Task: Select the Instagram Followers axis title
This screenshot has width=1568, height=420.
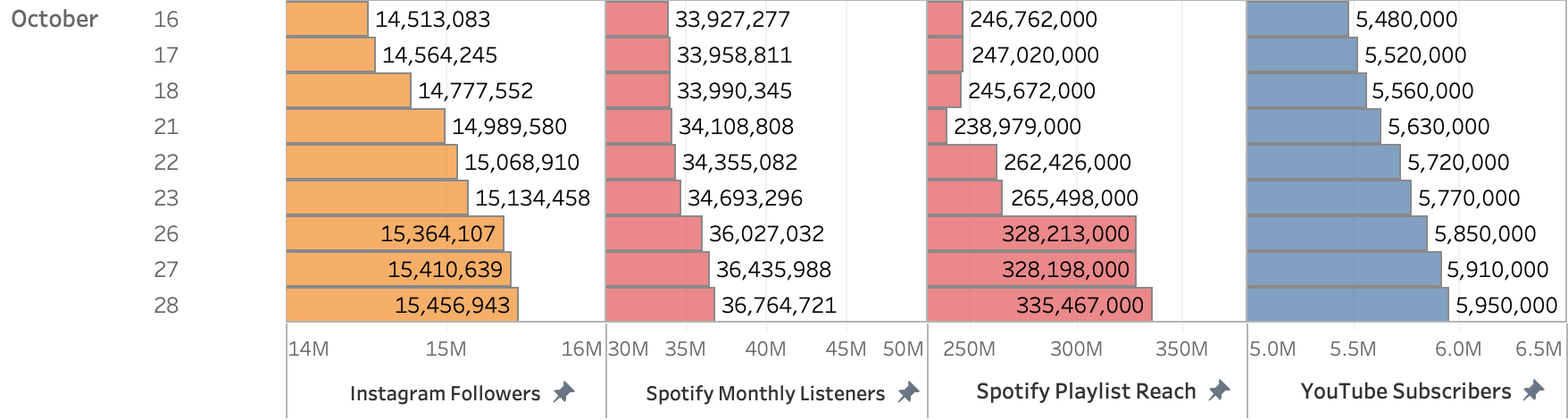Action: point(445,393)
